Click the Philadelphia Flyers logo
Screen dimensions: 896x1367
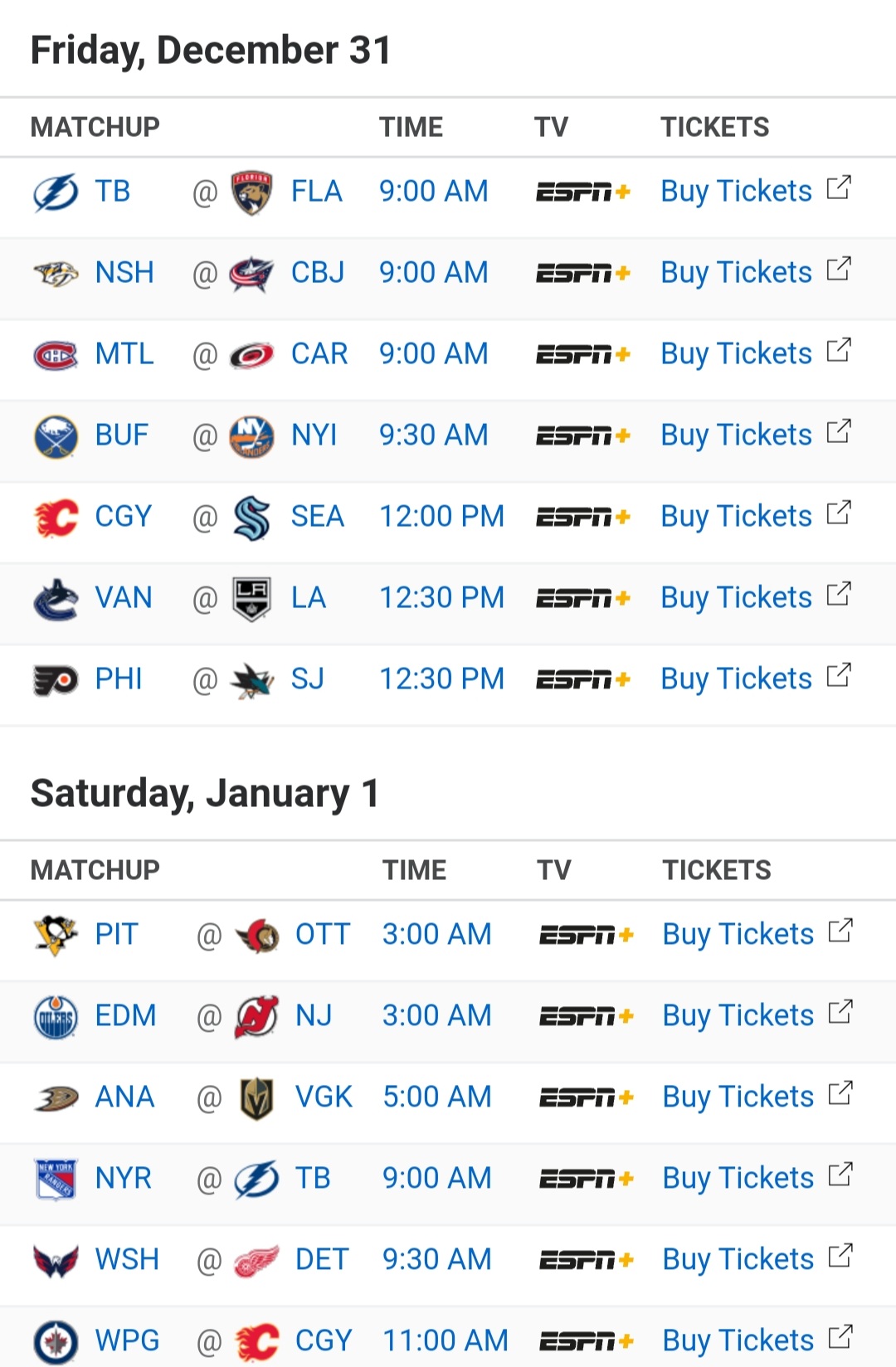[x=56, y=680]
